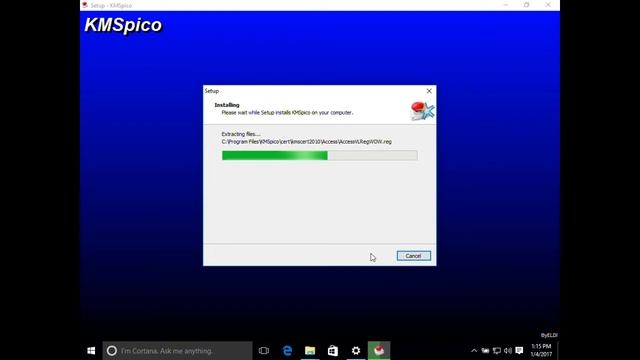Click the large KMSpico banner title
640x360 pixels.
[123, 25]
